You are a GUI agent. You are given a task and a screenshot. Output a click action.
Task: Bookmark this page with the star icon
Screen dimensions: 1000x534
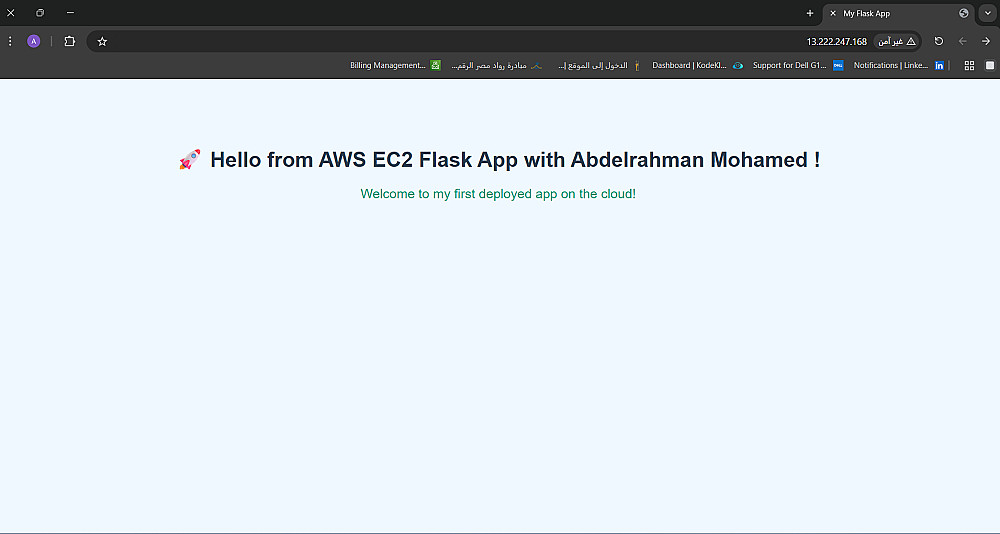coord(102,41)
